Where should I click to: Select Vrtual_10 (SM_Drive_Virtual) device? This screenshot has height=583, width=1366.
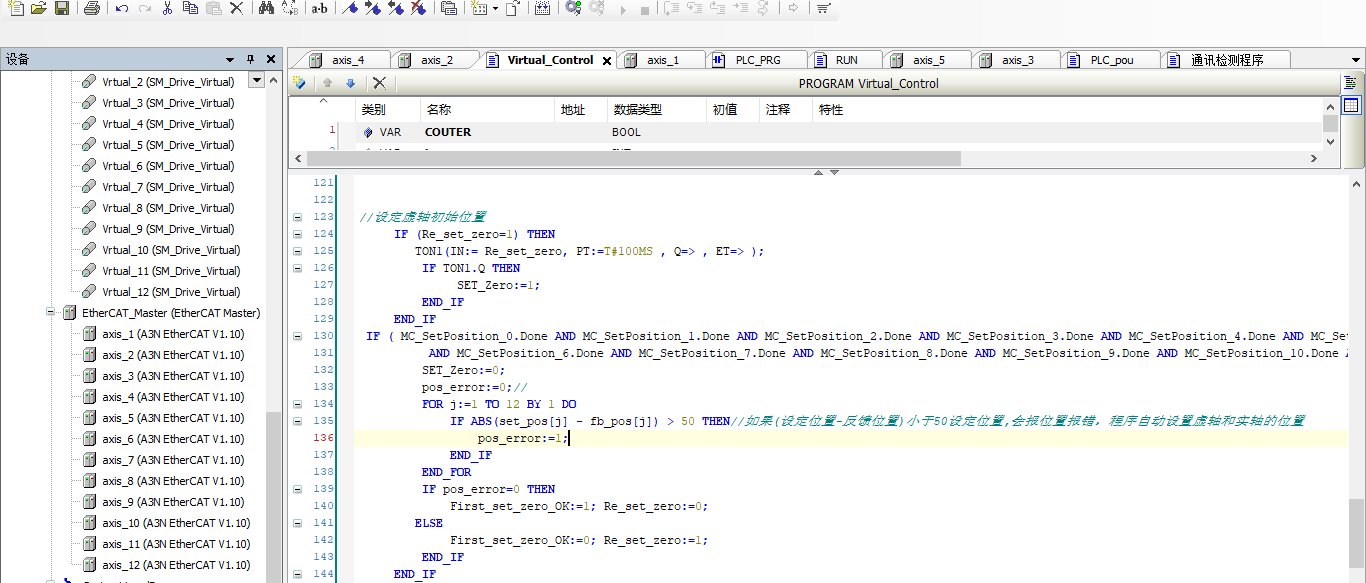click(171, 250)
